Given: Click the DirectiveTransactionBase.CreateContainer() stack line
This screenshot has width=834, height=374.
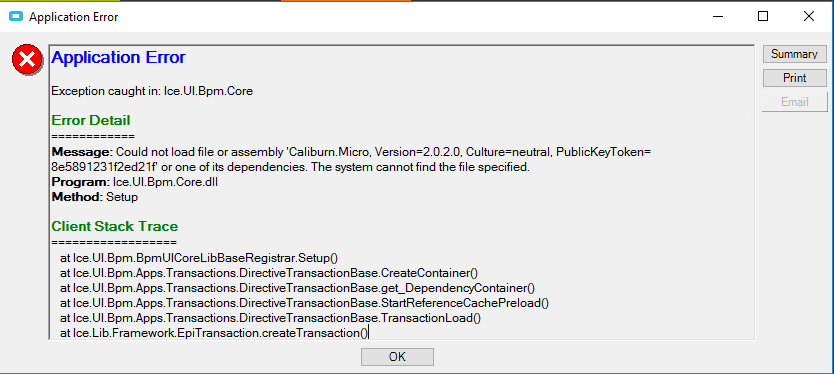Looking at the screenshot, I should coord(269,273).
